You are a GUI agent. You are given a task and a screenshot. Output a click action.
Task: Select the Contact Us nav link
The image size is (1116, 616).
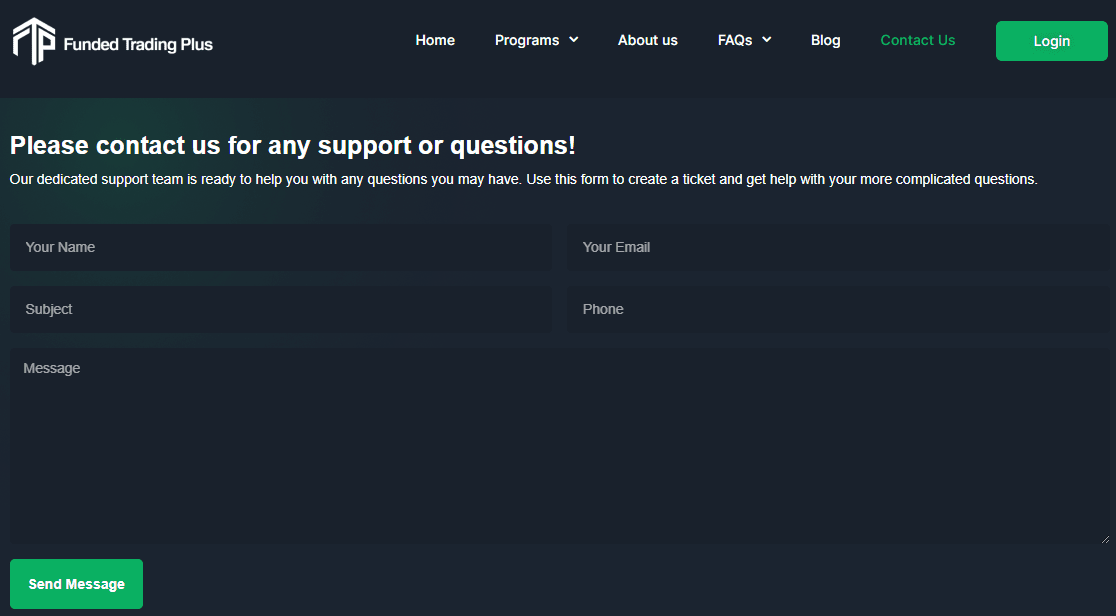click(x=917, y=41)
